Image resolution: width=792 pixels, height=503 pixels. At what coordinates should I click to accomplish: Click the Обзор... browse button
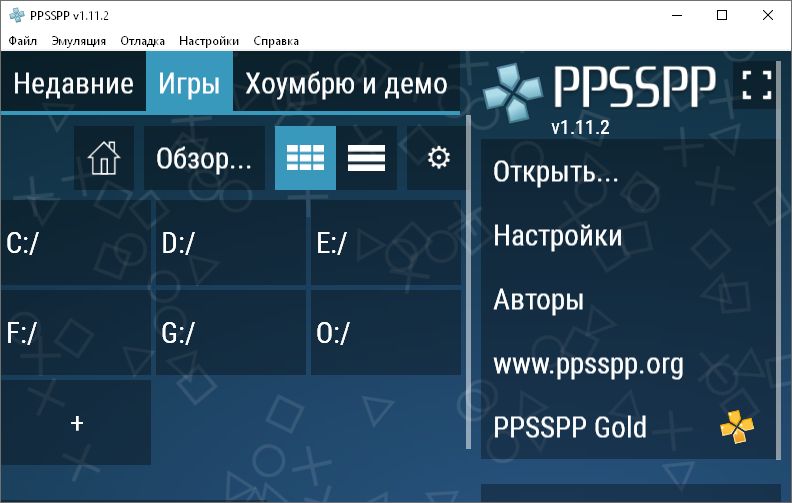(x=204, y=158)
